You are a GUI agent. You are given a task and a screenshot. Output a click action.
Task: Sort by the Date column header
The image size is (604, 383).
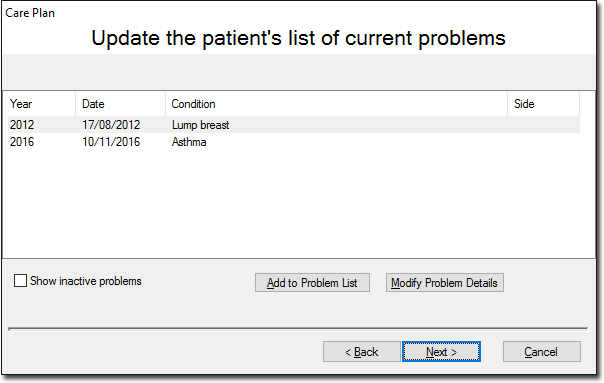point(121,104)
